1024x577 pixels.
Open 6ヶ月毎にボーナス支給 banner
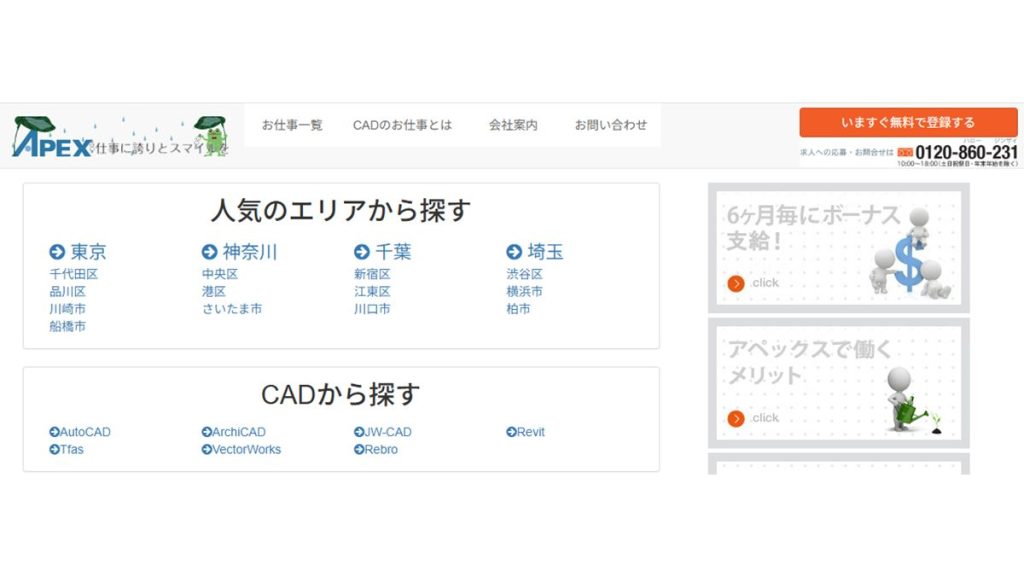point(839,248)
